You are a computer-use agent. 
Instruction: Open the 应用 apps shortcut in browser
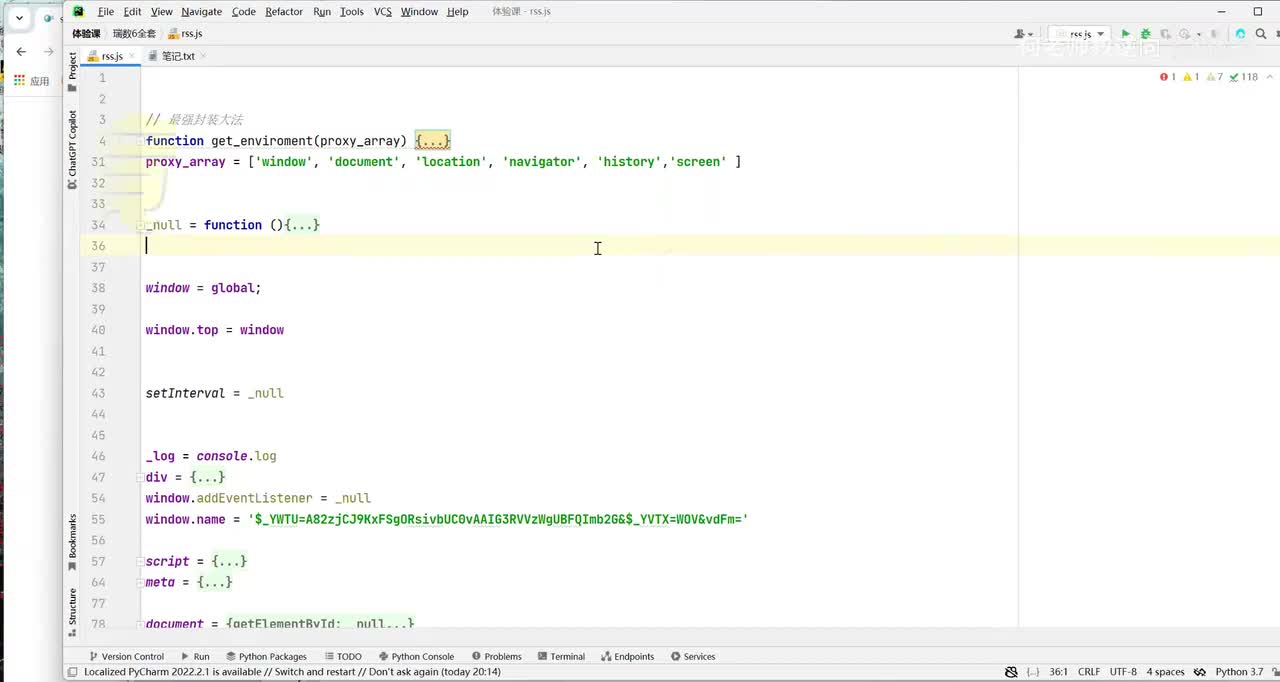[32, 81]
